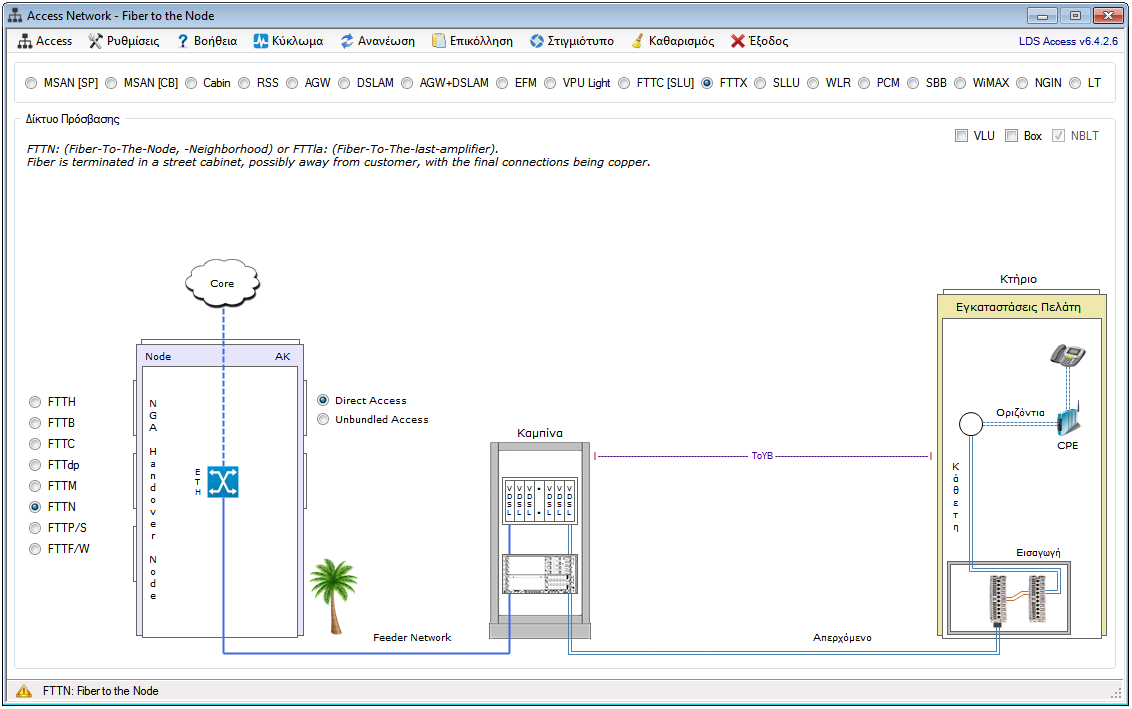Screen dimensions: 1132x709
Task: Click the desk telephone icon
Action: (1068, 355)
